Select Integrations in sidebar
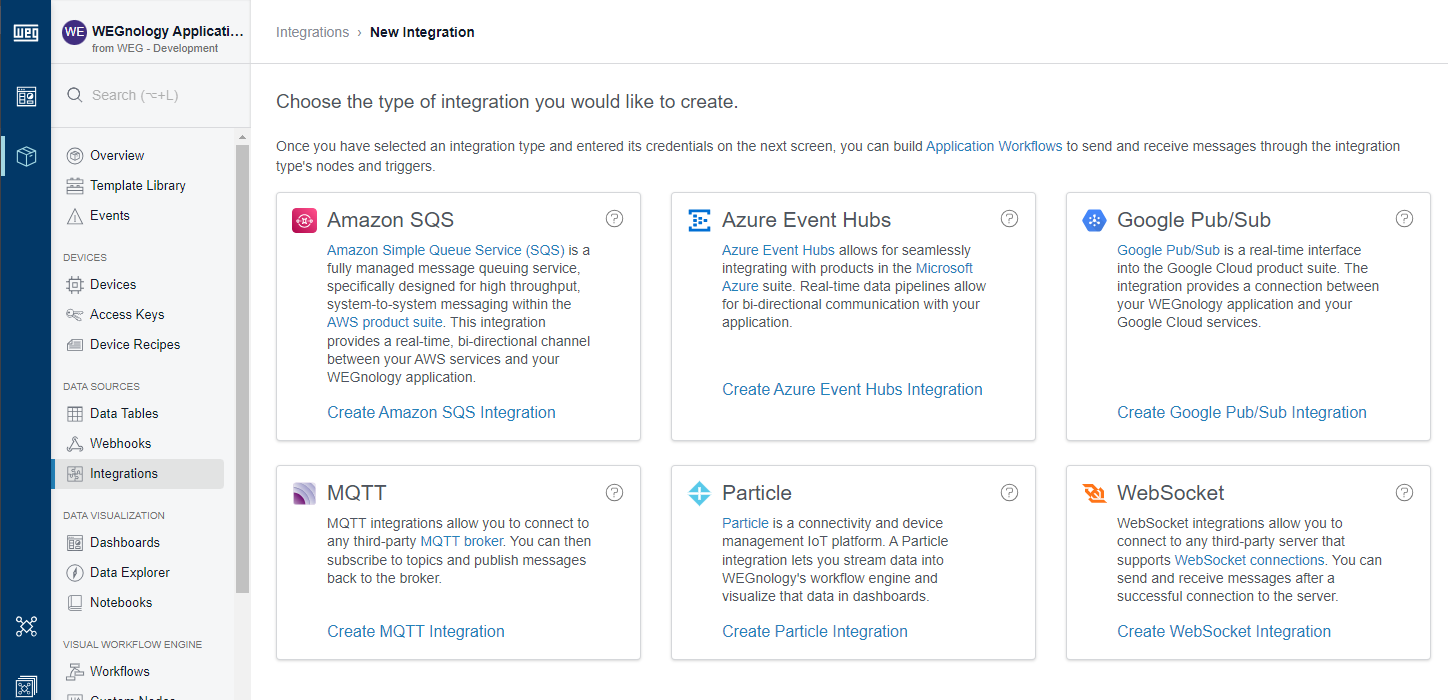 (x=138, y=474)
